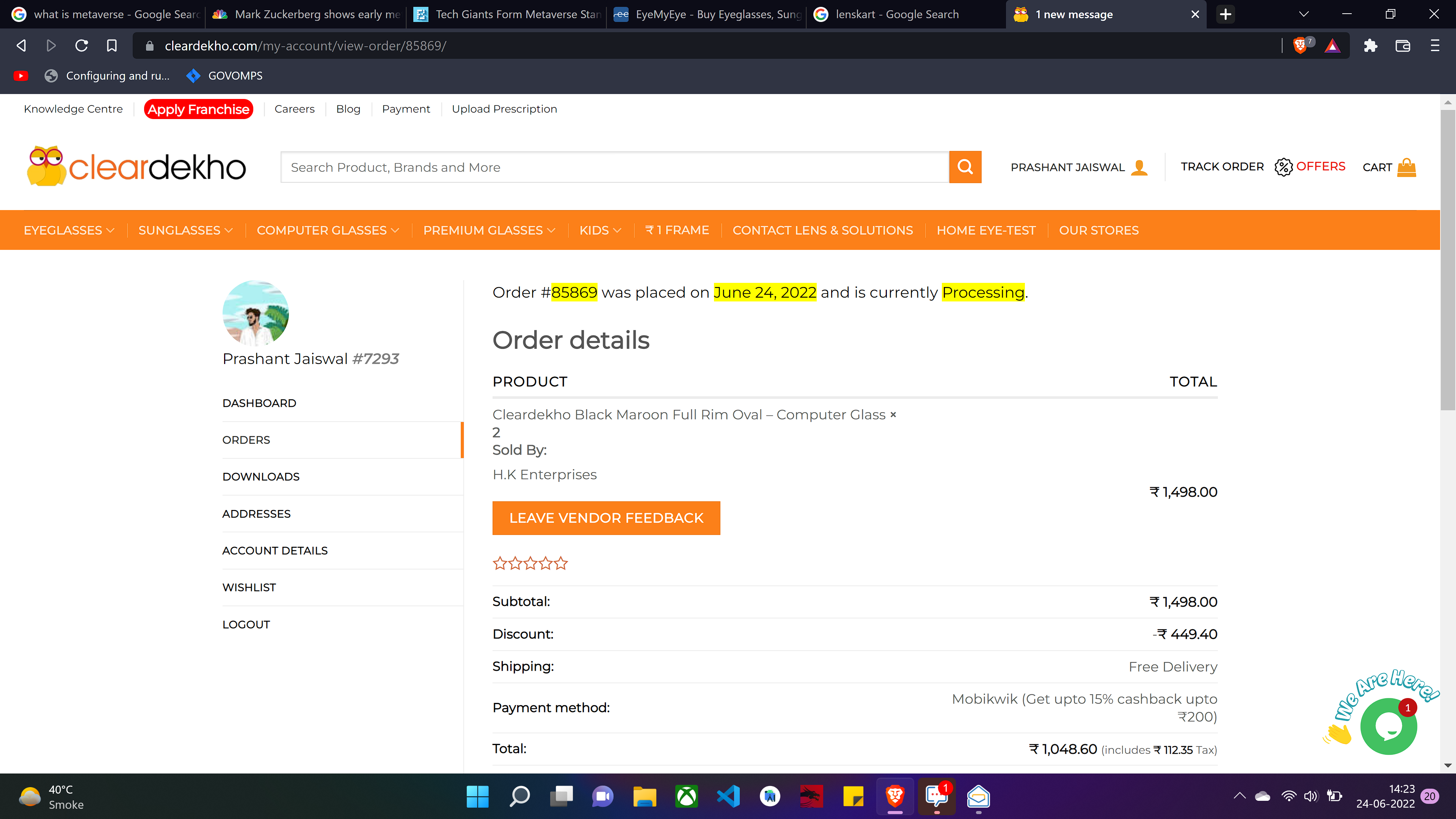Open Contact Lens & Solutions menu item
This screenshot has height=819, width=1456.
(823, 230)
